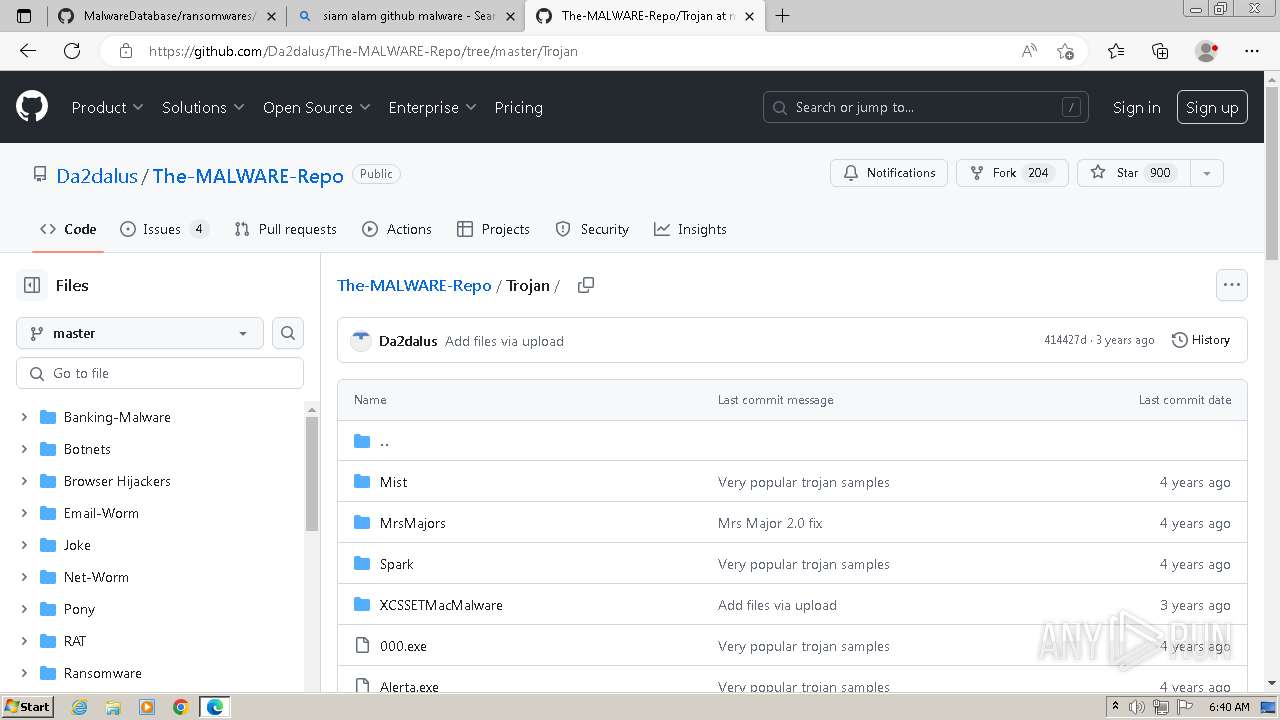1280x720 pixels.
Task: Click the Mist folder icon
Action: [x=362, y=482]
